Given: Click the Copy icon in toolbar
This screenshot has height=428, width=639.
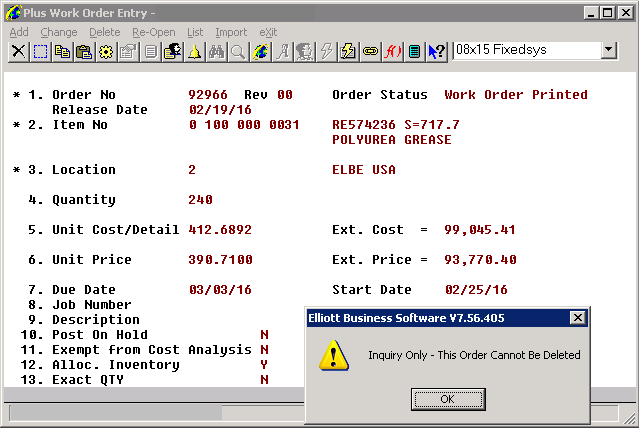Looking at the screenshot, I should pyautogui.click(x=62, y=52).
